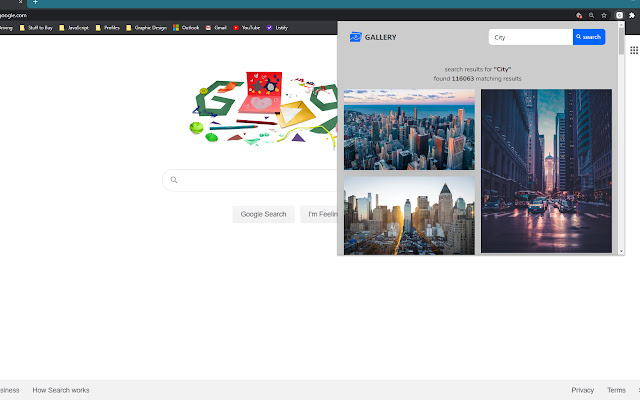Open the Lobby bookmark

tap(277, 28)
